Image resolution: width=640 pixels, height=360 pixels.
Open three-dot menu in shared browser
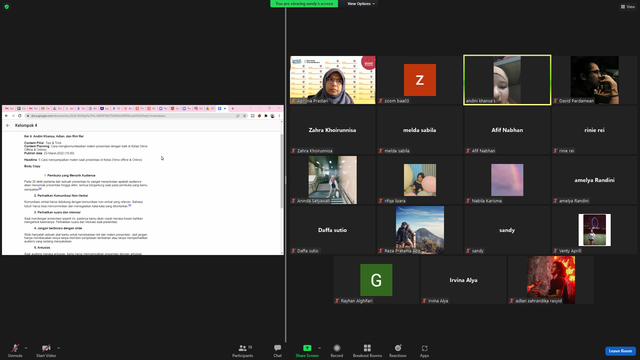point(279,116)
